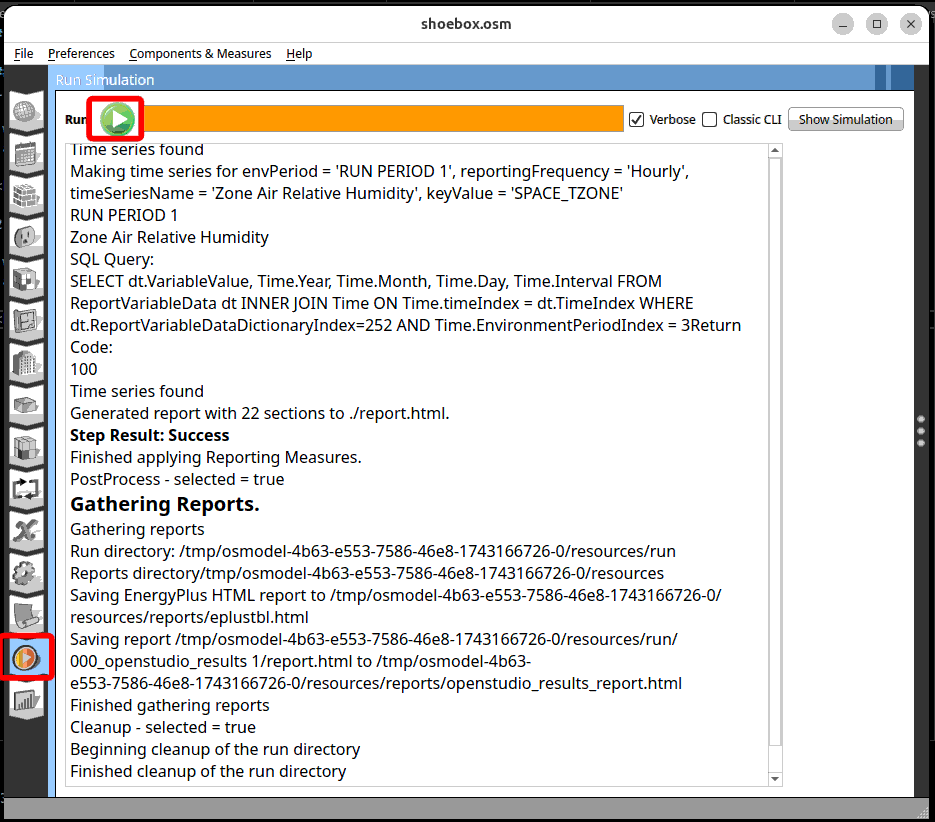Click the green Run play button
The height and width of the screenshot is (822, 935).
116,120
